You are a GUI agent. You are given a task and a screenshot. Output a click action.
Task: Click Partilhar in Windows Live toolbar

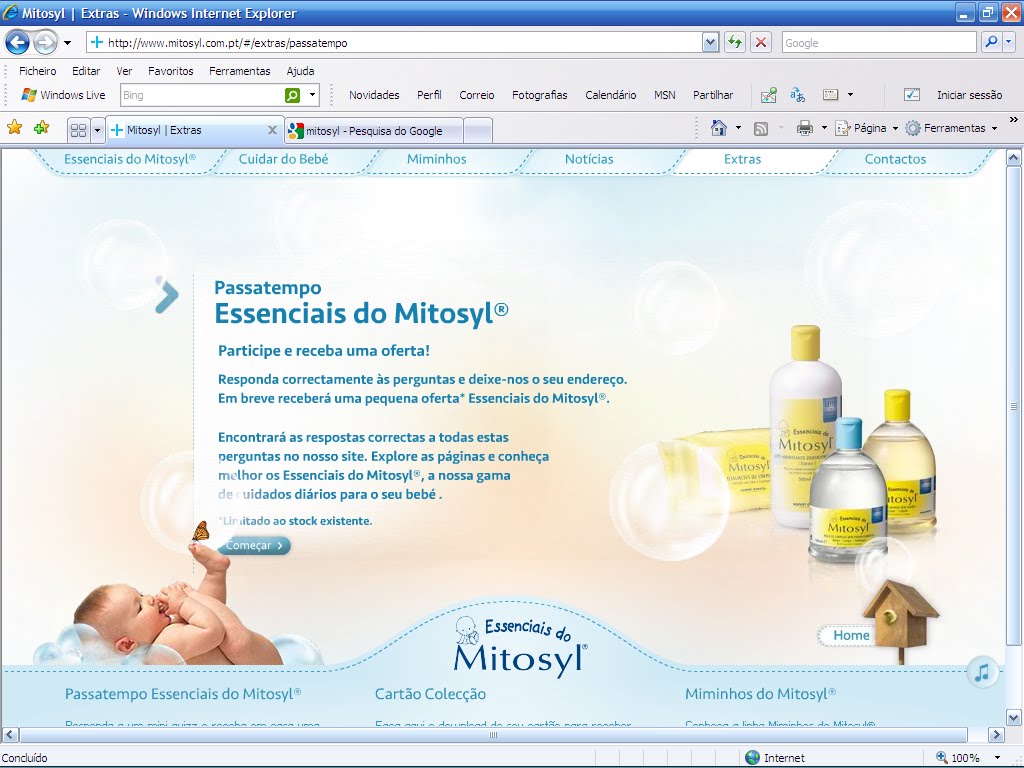coord(713,95)
